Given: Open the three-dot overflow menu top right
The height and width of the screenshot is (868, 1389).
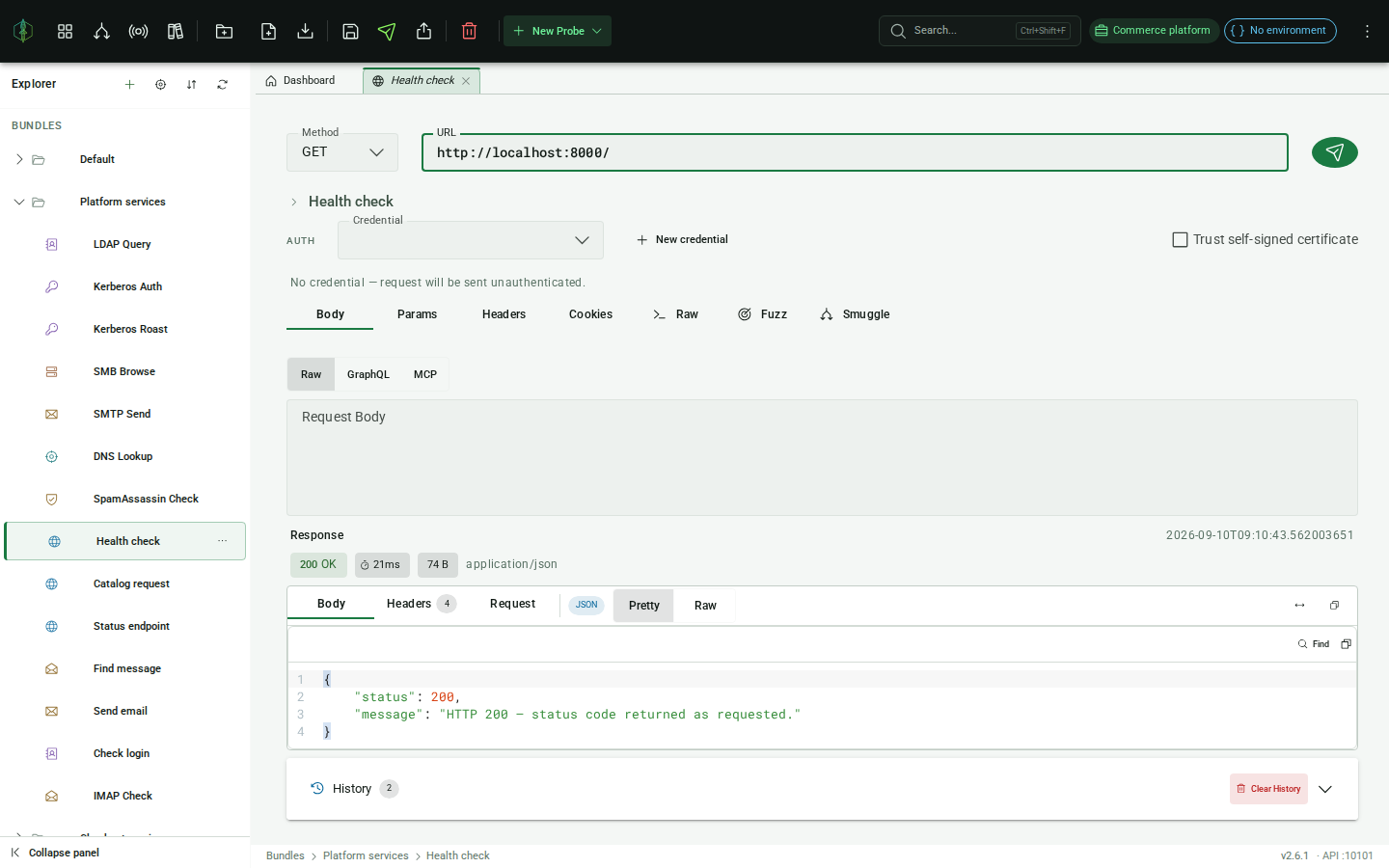Looking at the screenshot, I should click(1367, 31).
